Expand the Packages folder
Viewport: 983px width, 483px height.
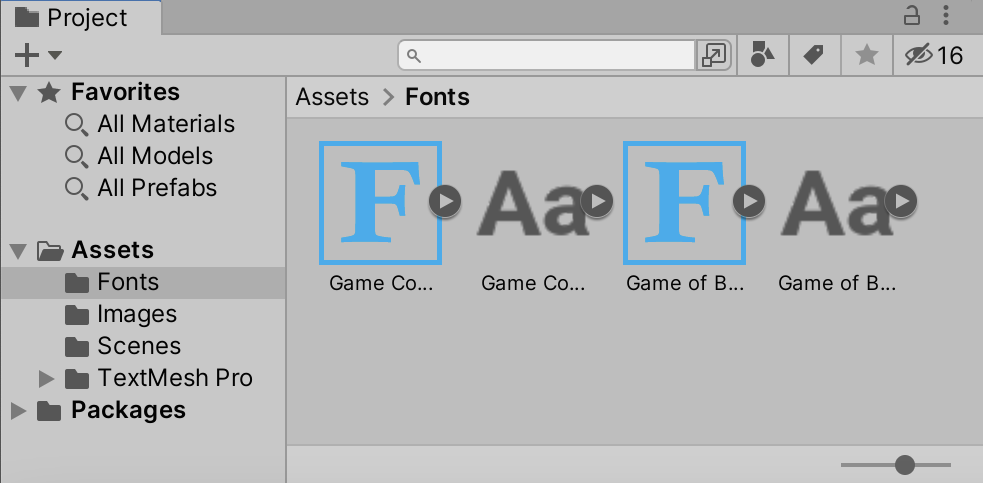coord(17,411)
